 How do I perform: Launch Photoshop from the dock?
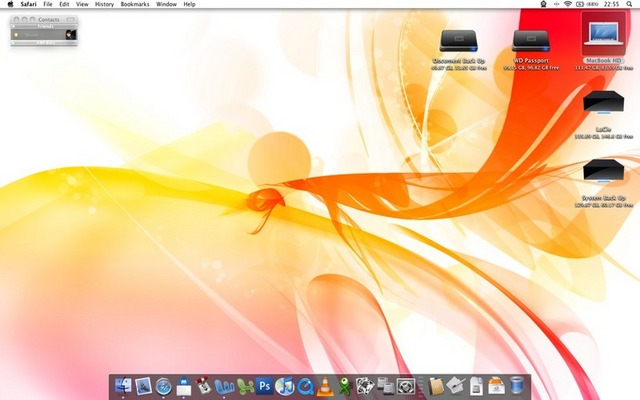(x=264, y=386)
